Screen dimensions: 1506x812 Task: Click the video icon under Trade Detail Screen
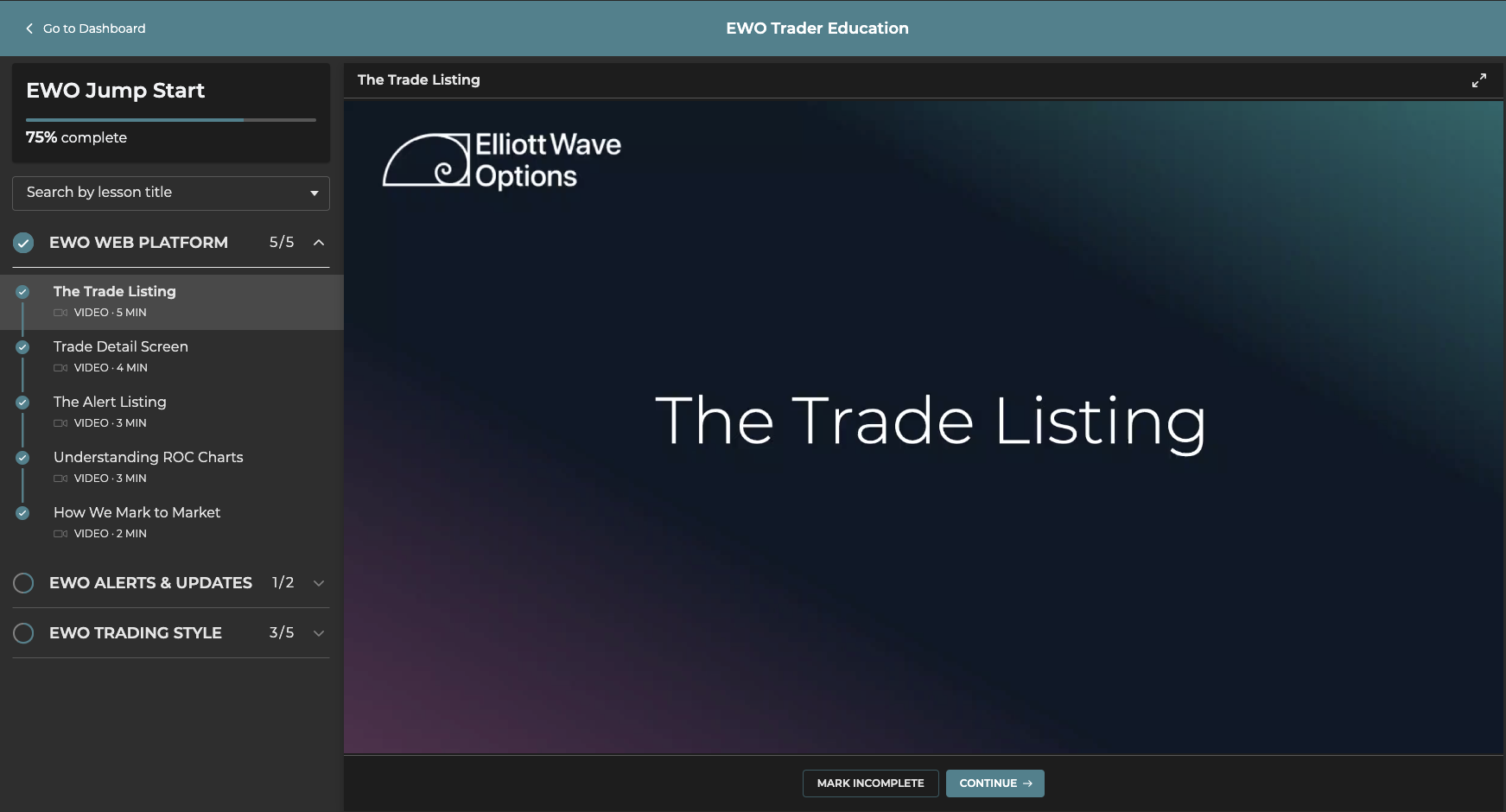60,368
